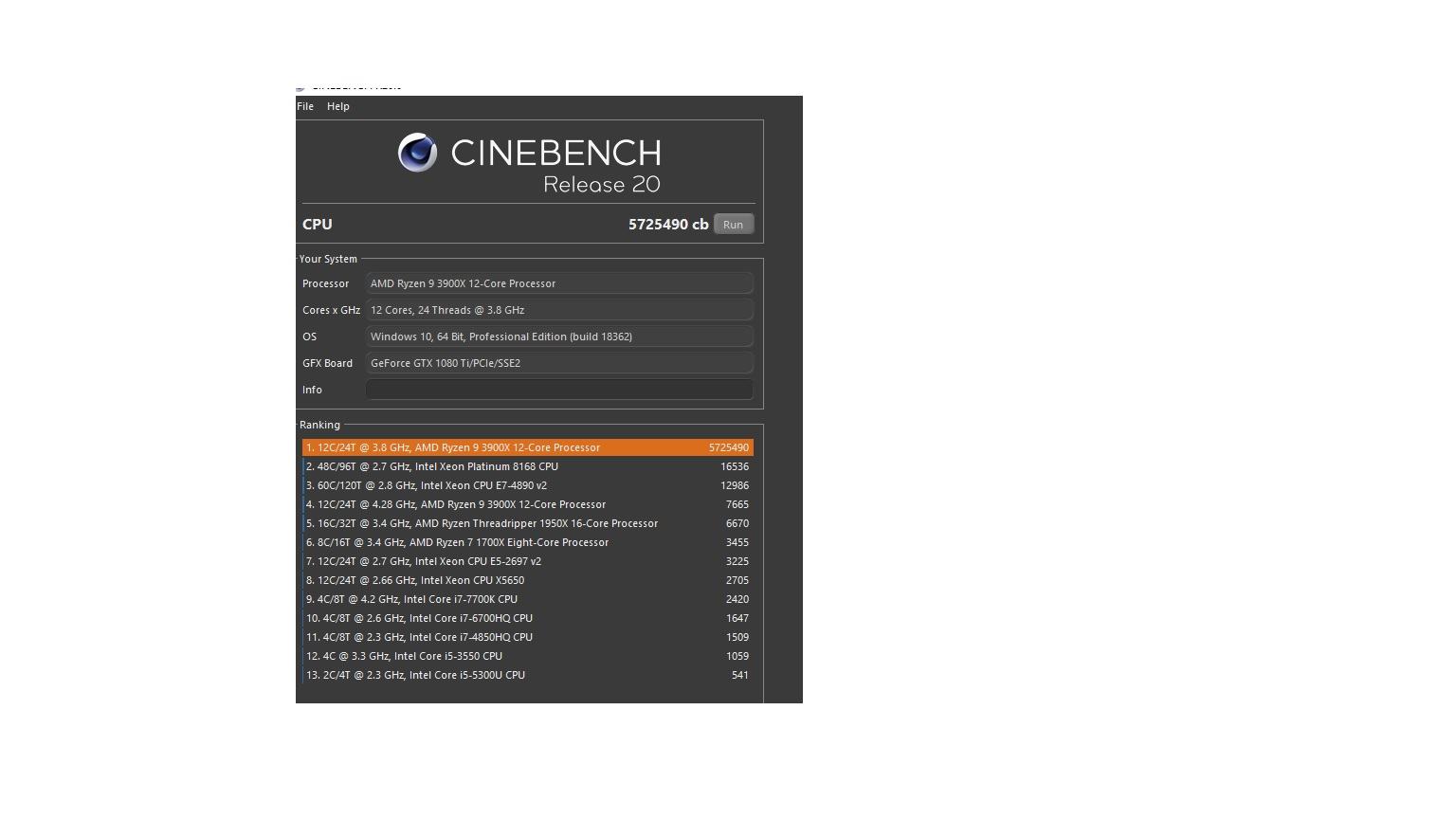Click the OS field showing Windows 10

click(x=559, y=337)
